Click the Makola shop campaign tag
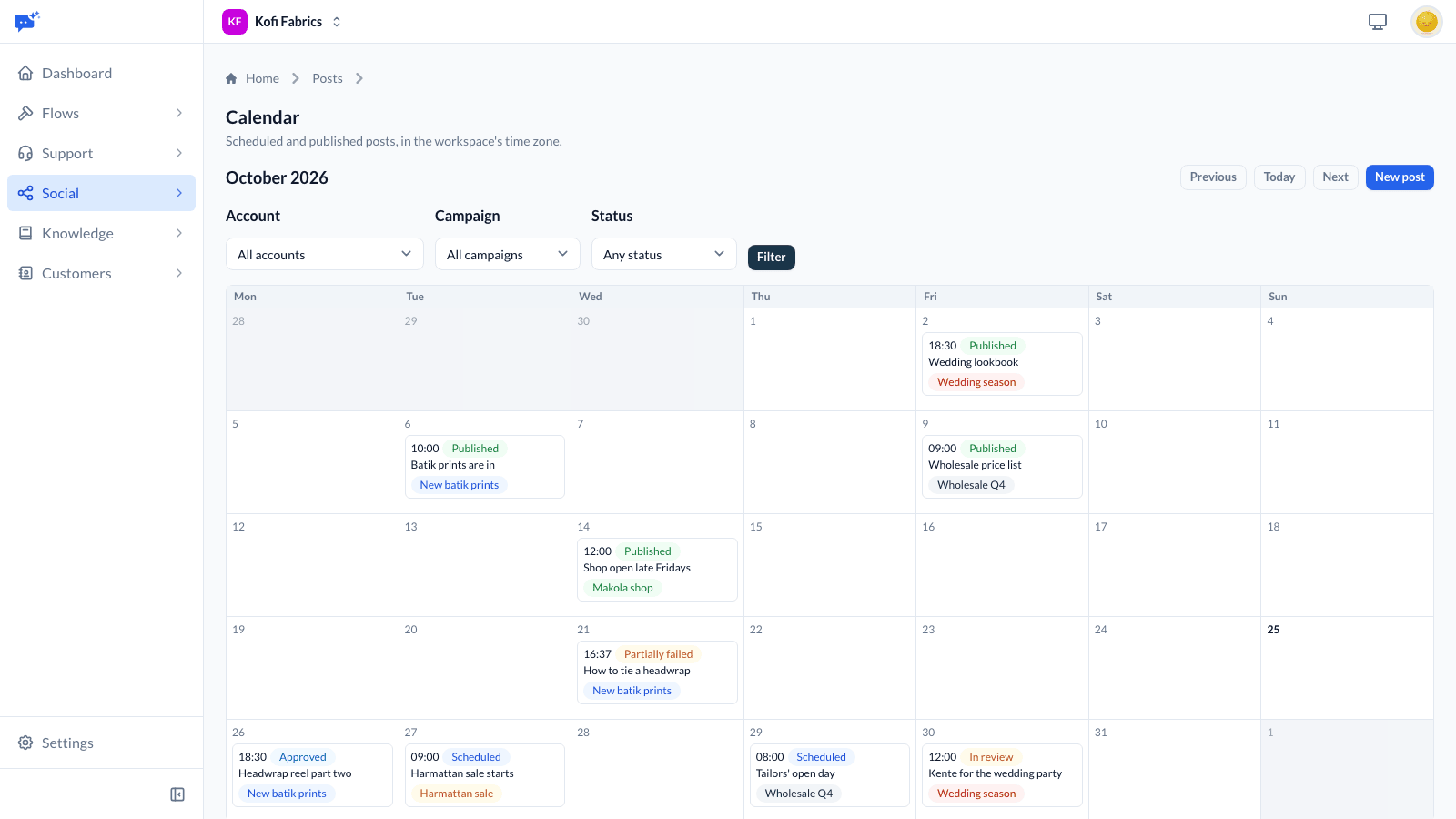This screenshot has width=1456, height=819. pyautogui.click(x=622, y=588)
